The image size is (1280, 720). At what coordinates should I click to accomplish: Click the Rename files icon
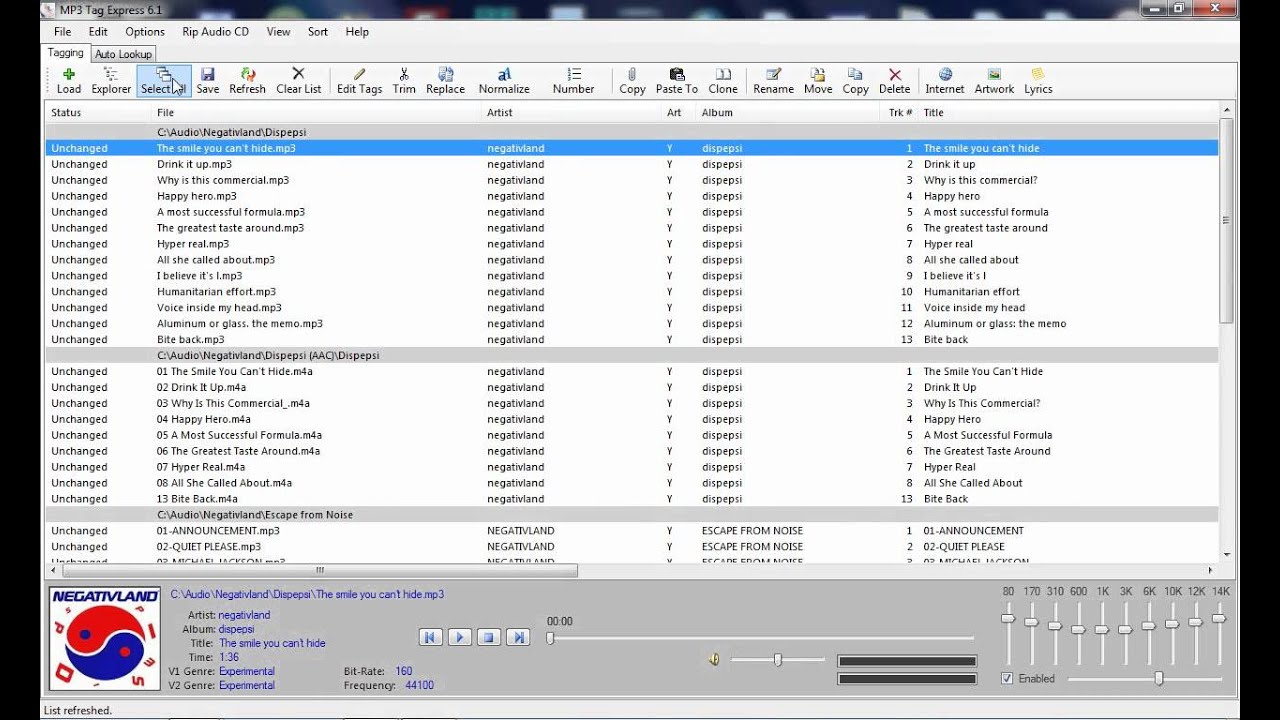773,80
